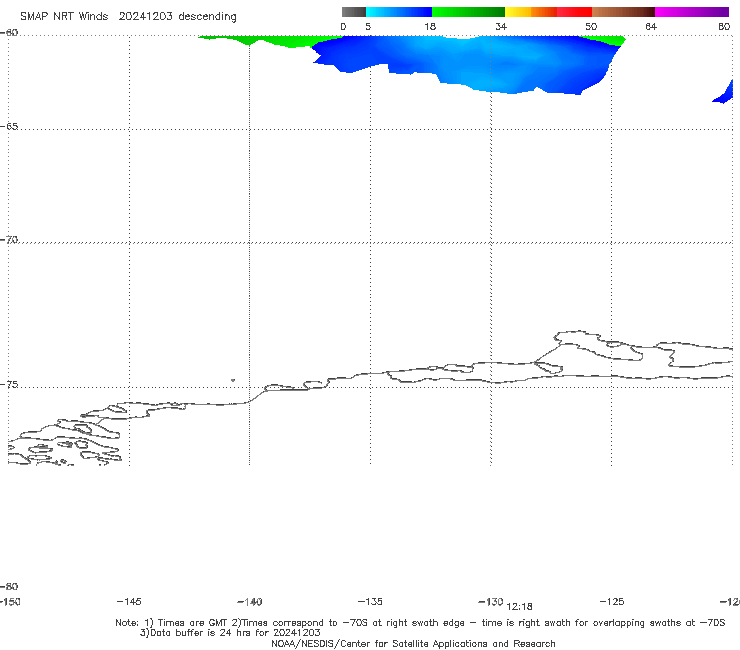The height and width of the screenshot is (650, 740).
Task: Click the color bar label '64'
Action: click(x=651, y=26)
